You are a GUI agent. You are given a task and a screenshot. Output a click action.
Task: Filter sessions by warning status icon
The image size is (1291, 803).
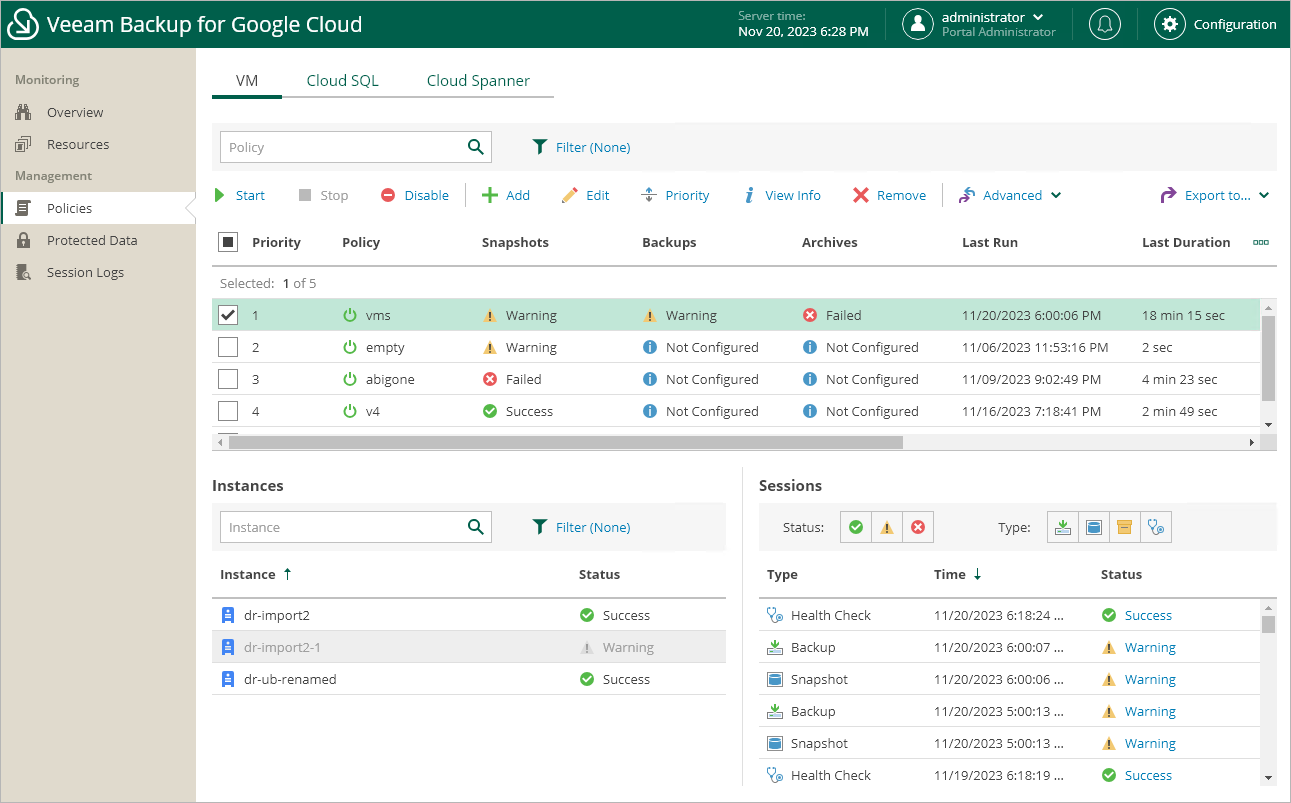point(886,528)
